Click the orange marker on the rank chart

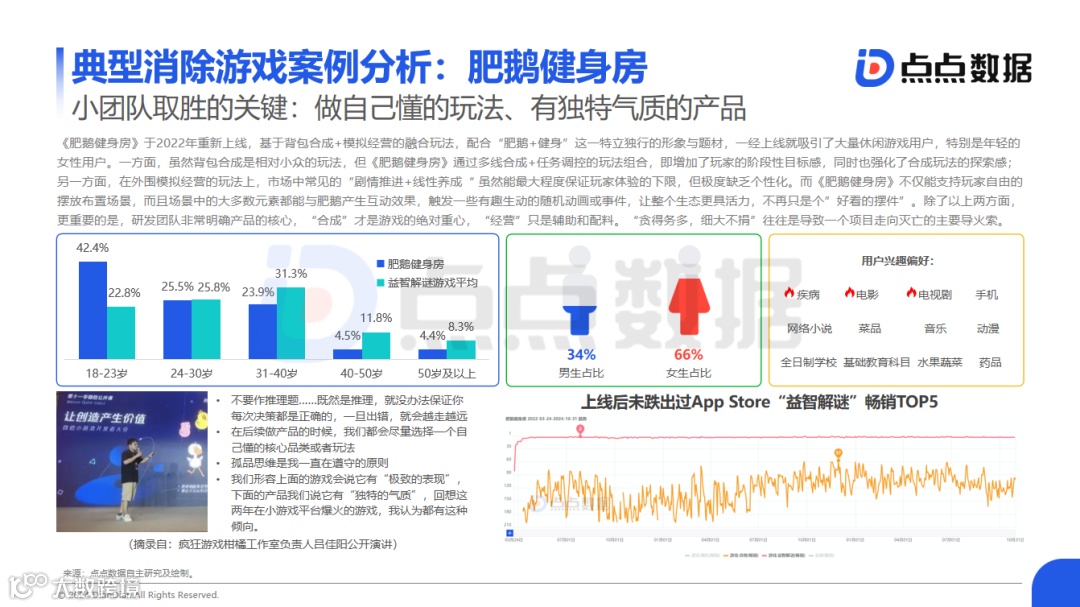pyautogui.click(x=838, y=453)
